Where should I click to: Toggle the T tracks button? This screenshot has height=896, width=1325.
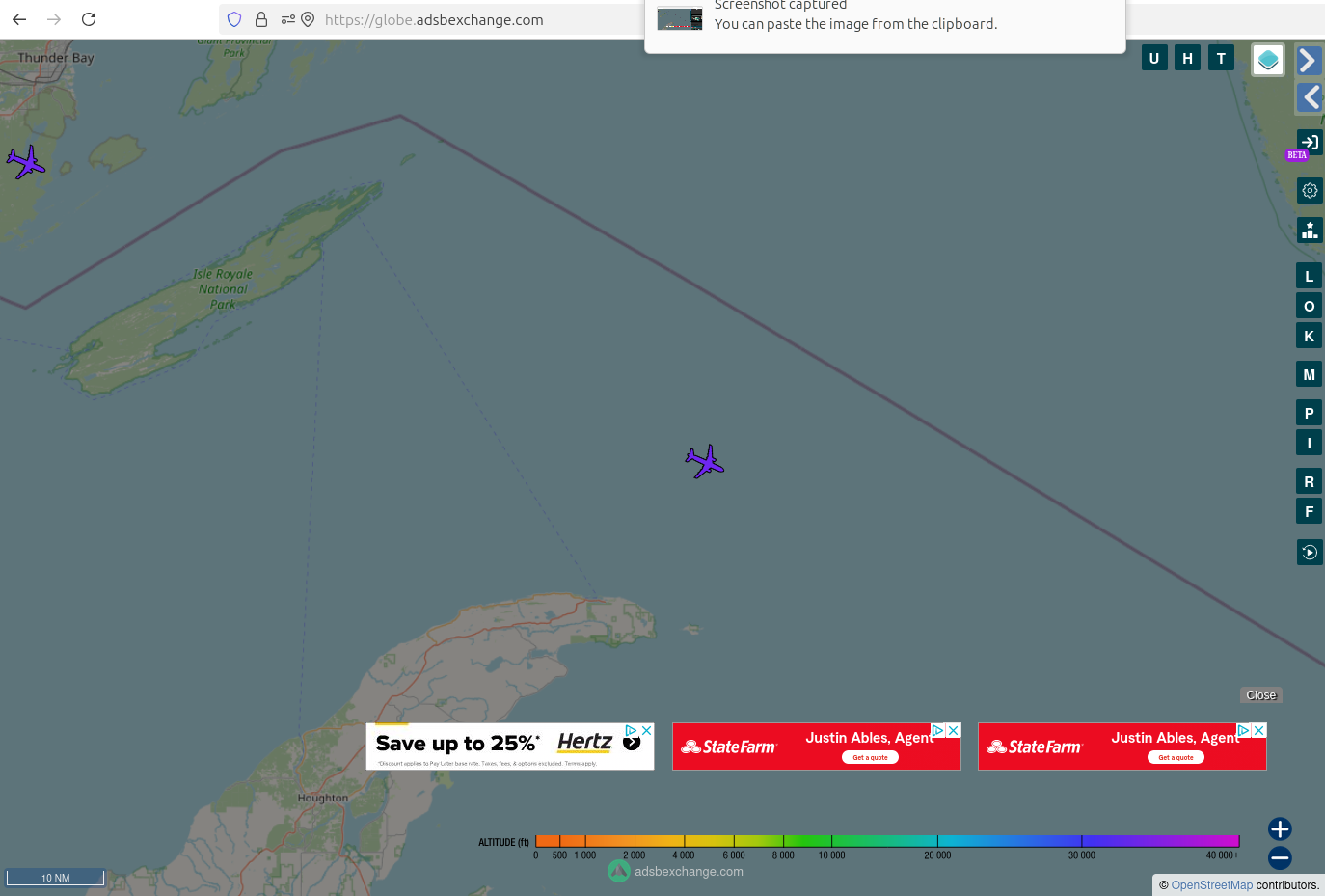tap(1221, 58)
